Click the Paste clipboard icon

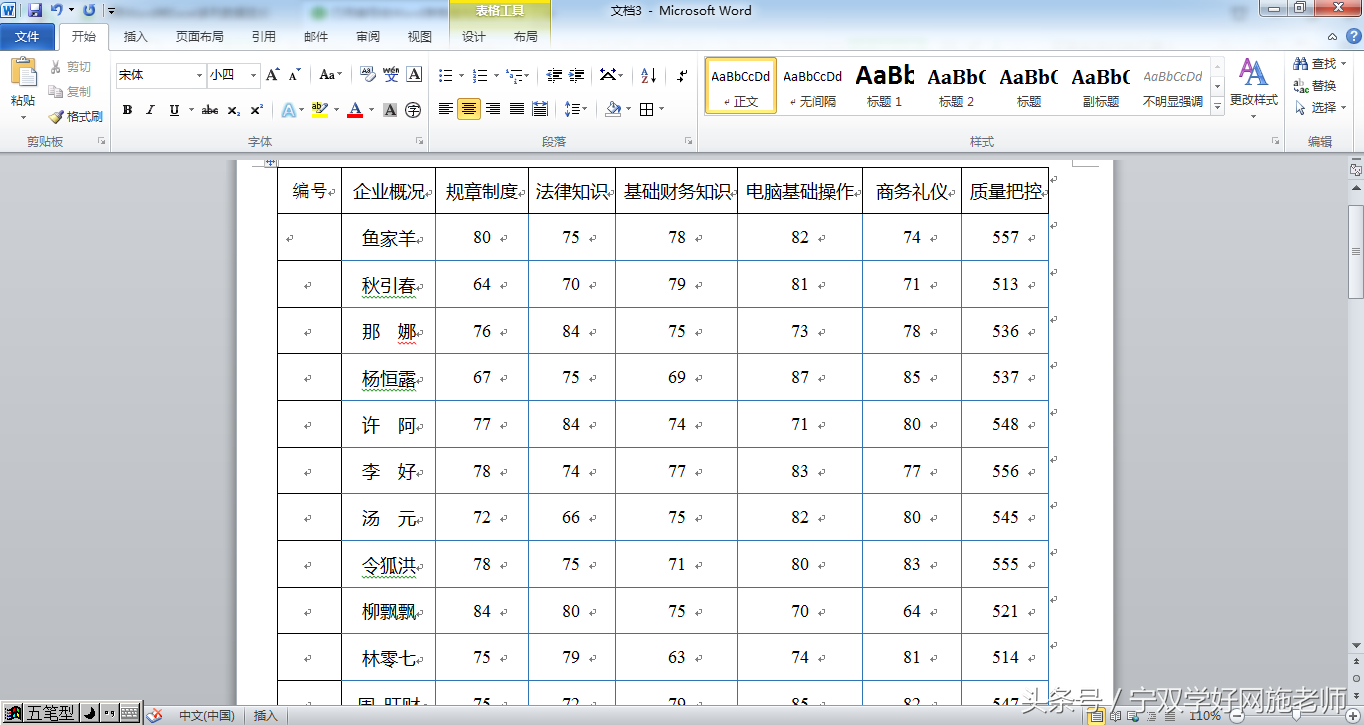tap(23, 73)
